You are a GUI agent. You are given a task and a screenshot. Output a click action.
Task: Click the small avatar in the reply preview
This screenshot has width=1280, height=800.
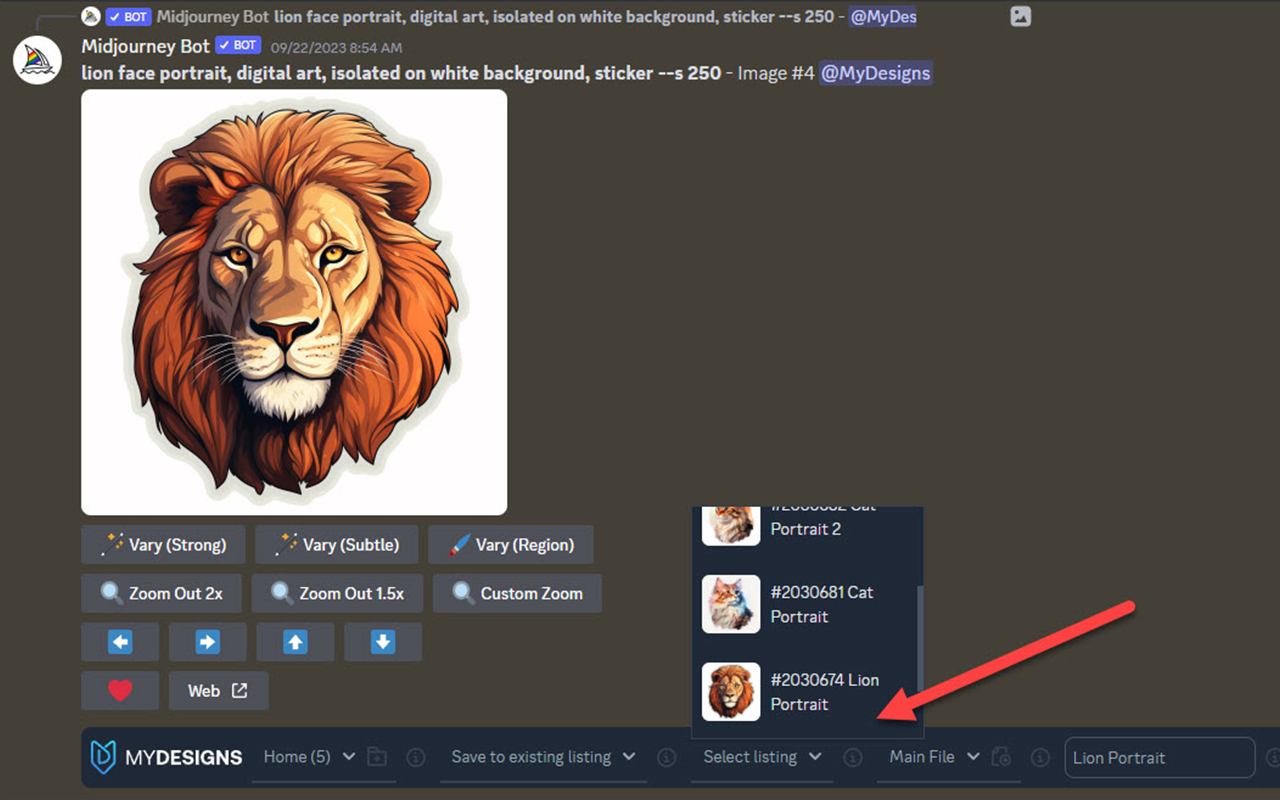pyautogui.click(x=91, y=17)
